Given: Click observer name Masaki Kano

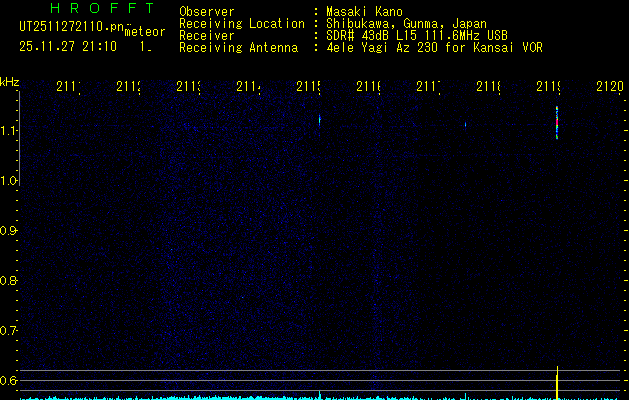Looking at the screenshot, I should click(364, 12).
